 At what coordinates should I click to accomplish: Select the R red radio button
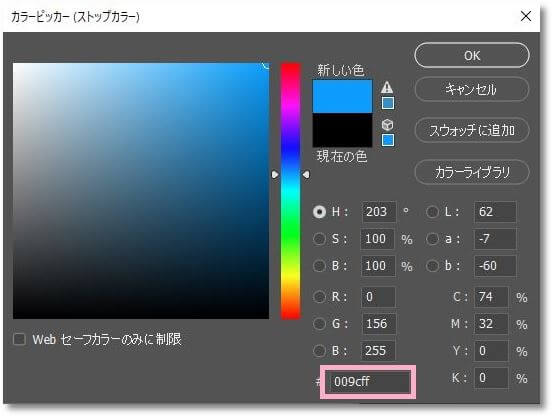point(319,297)
